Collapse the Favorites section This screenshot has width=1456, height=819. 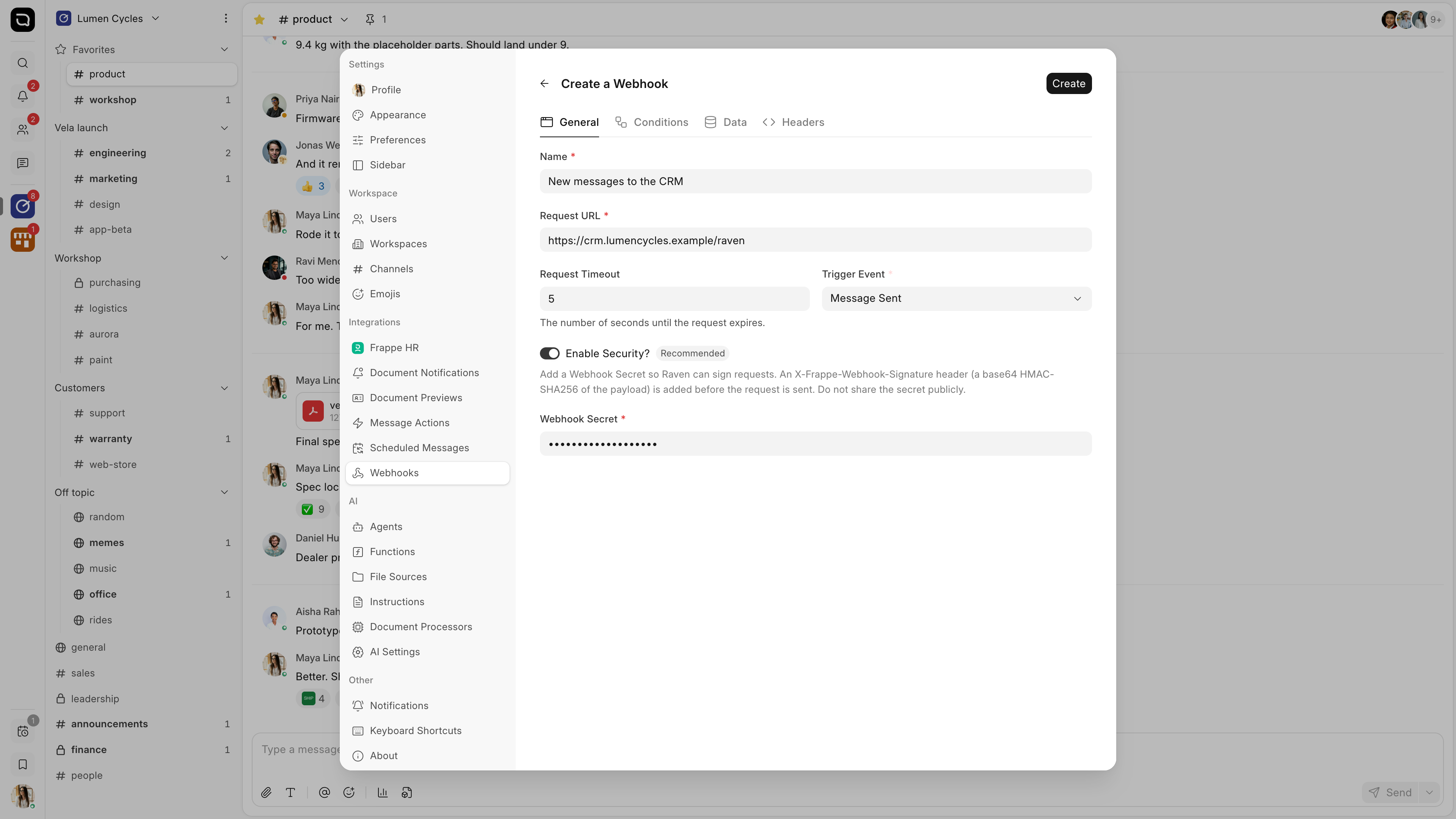224,50
